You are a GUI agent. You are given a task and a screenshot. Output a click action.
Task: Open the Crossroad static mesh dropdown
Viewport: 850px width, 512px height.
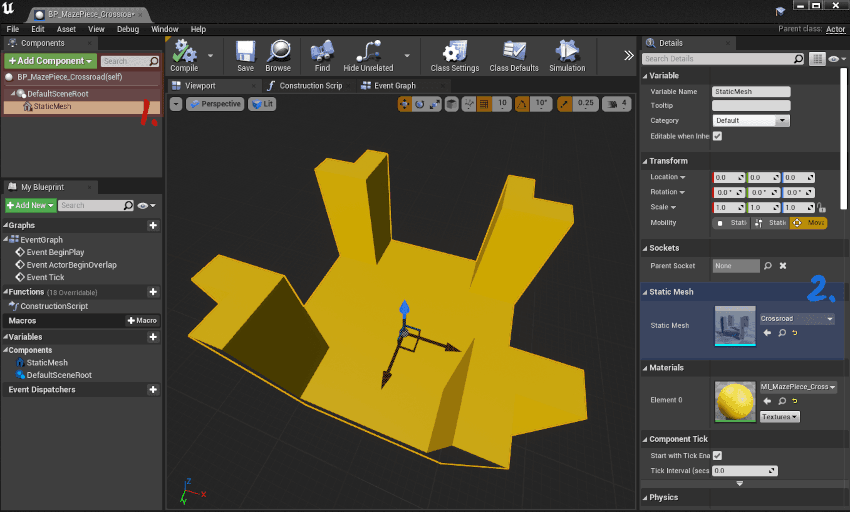tap(796, 319)
